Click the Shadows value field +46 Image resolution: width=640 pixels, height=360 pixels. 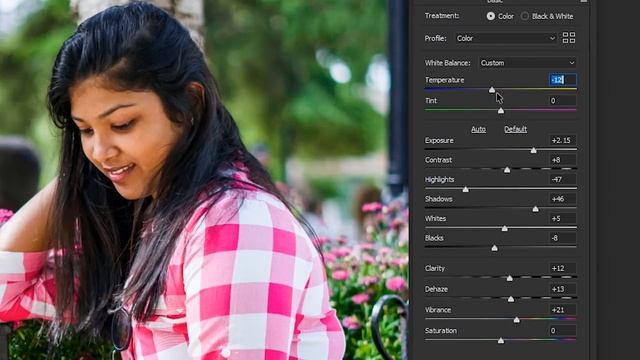(562, 199)
